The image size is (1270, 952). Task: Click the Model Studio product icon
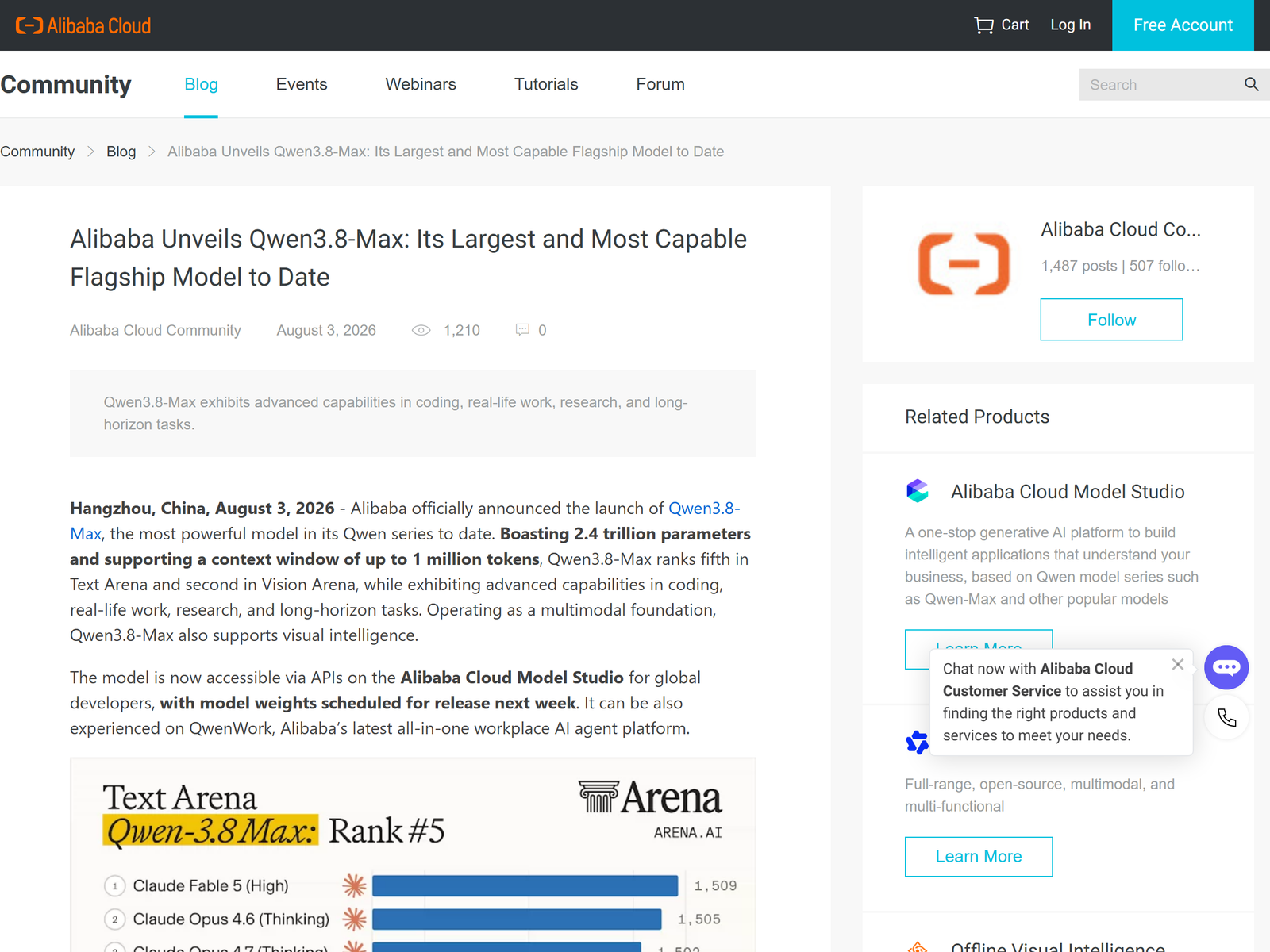tap(918, 491)
